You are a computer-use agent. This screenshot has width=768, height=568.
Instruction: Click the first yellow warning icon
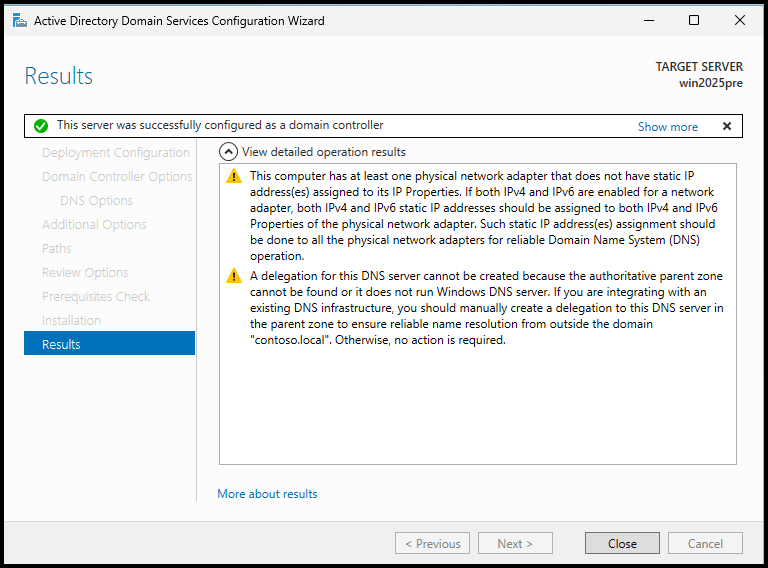pos(234,176)
